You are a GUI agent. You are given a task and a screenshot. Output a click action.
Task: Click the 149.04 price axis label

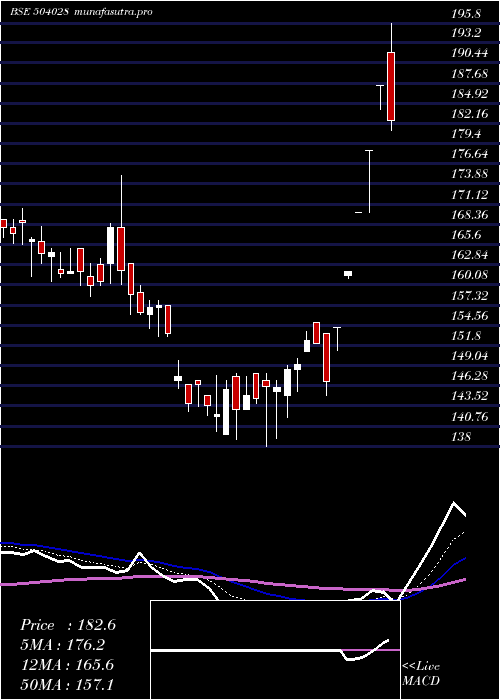point(470,356)
